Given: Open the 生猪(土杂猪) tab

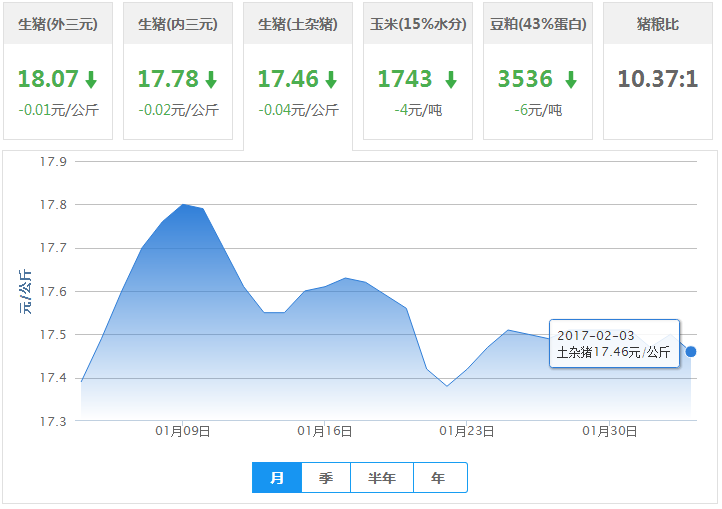Looking at the screenshot, I should pyautogui.click(x=298, y=23).
